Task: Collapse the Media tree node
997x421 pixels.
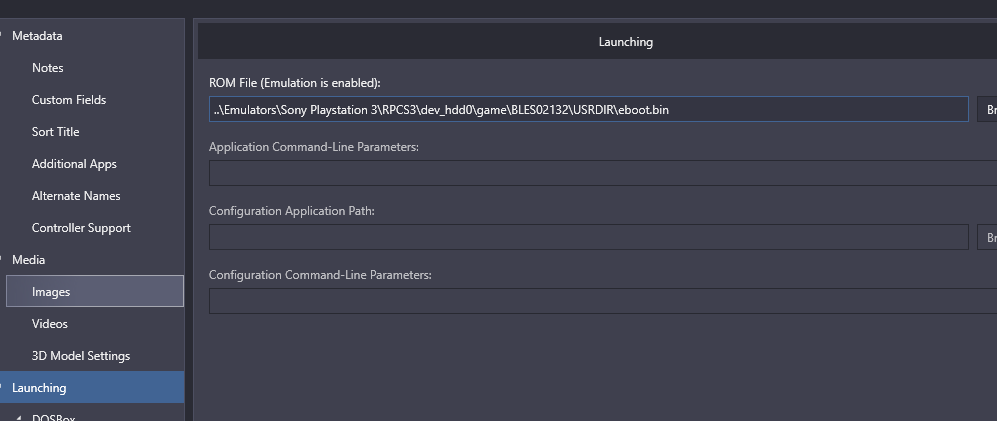Action: point(2,259)
